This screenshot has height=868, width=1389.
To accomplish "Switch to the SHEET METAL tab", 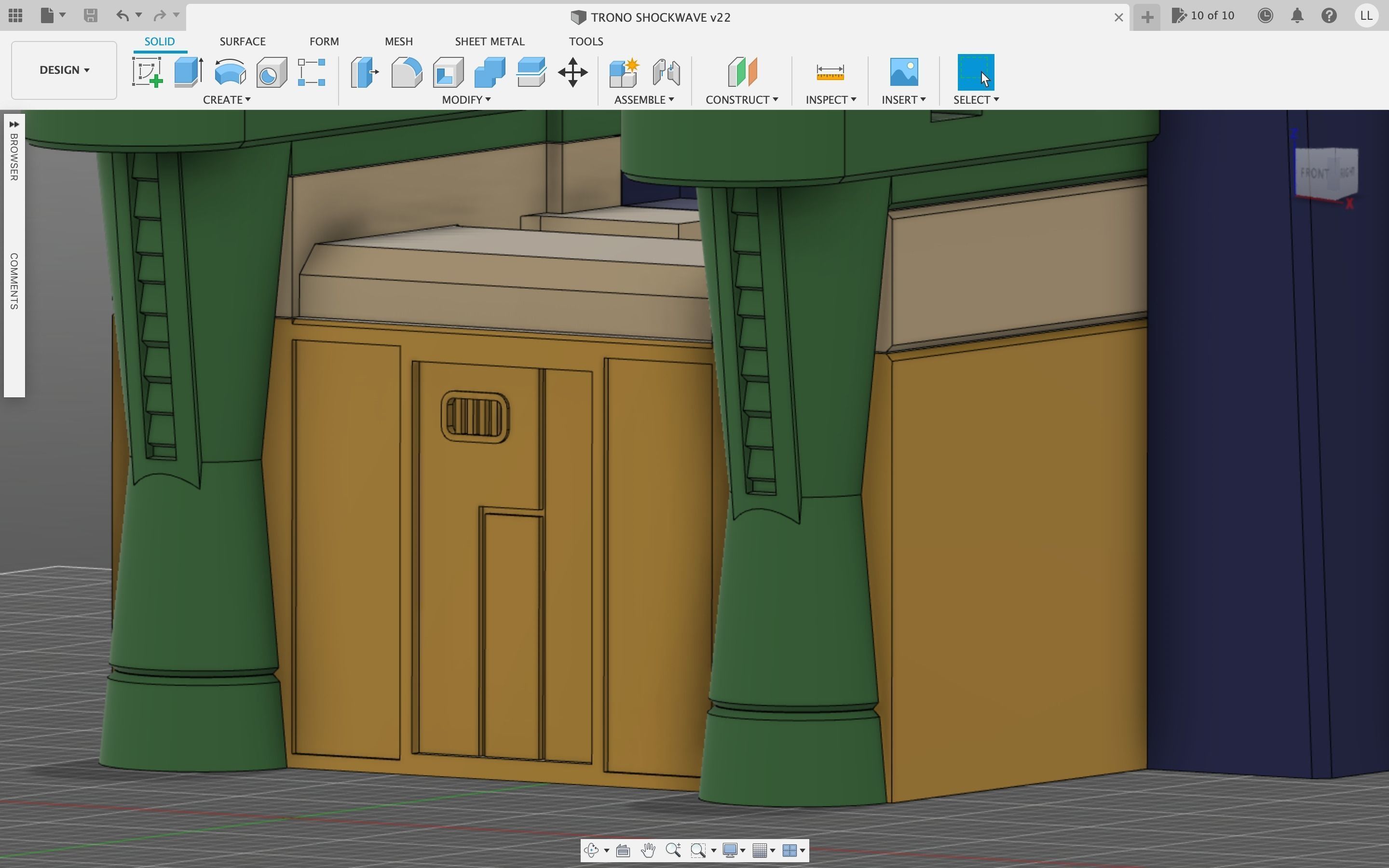I will click(490, 41).
